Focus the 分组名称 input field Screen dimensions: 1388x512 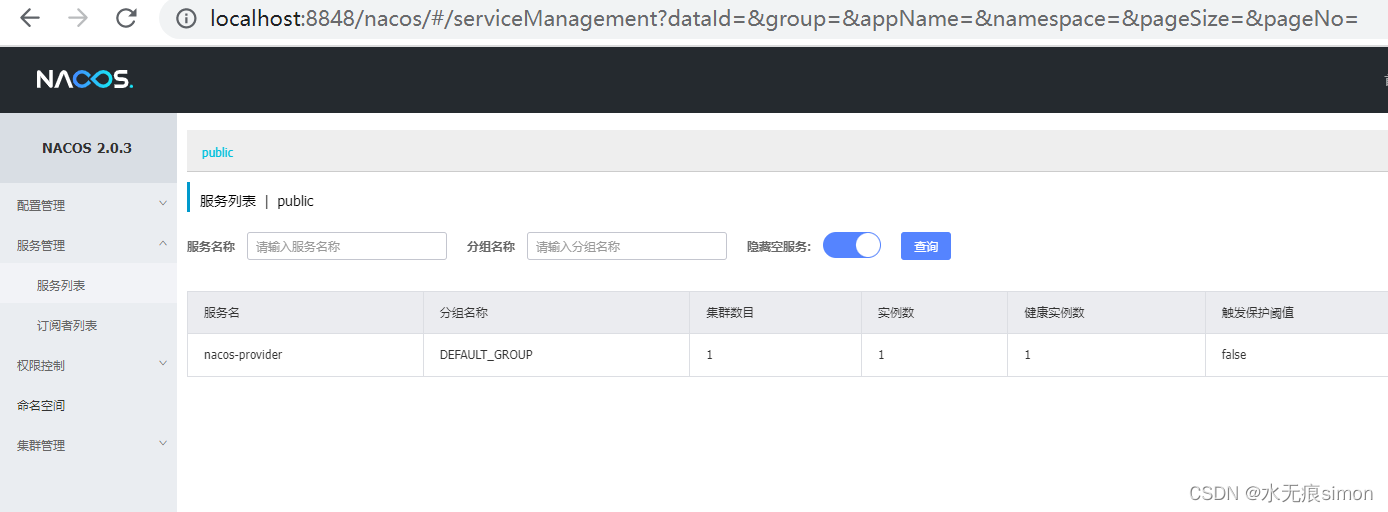(x=627, y=246)
